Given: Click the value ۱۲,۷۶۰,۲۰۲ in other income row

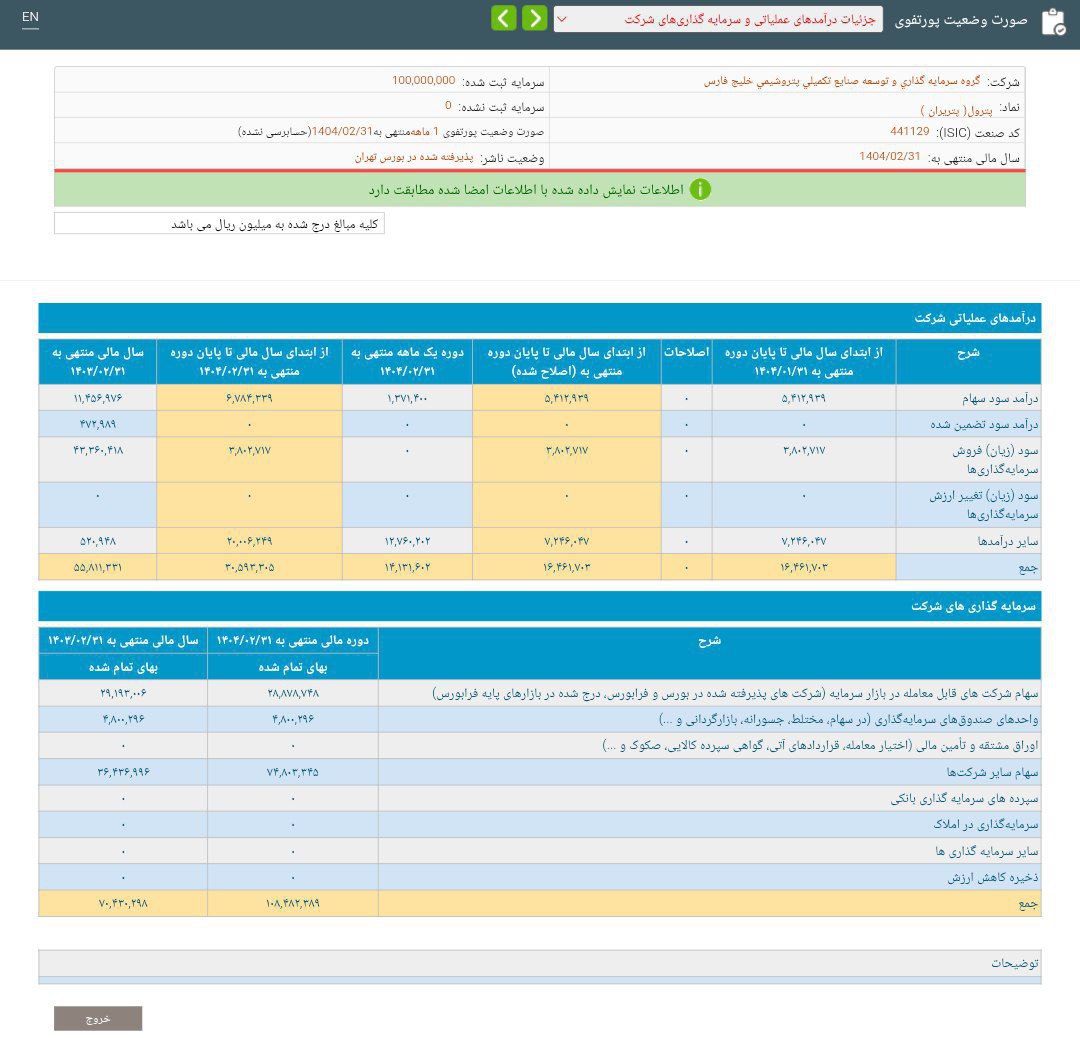Looking at the screenshot, I should pos(407,541).
